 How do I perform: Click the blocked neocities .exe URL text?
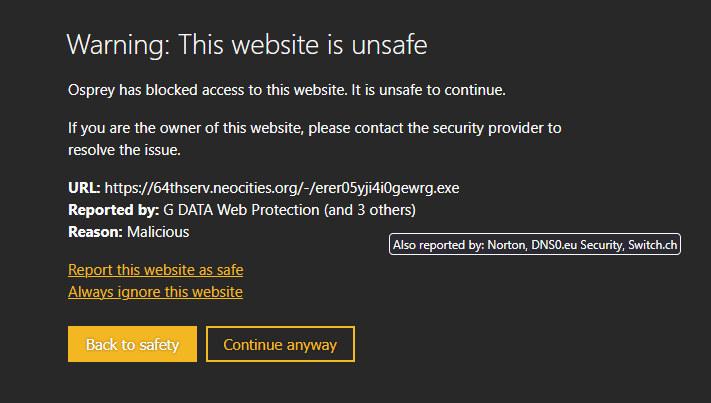pyautogui.click(x=282, y=188)
